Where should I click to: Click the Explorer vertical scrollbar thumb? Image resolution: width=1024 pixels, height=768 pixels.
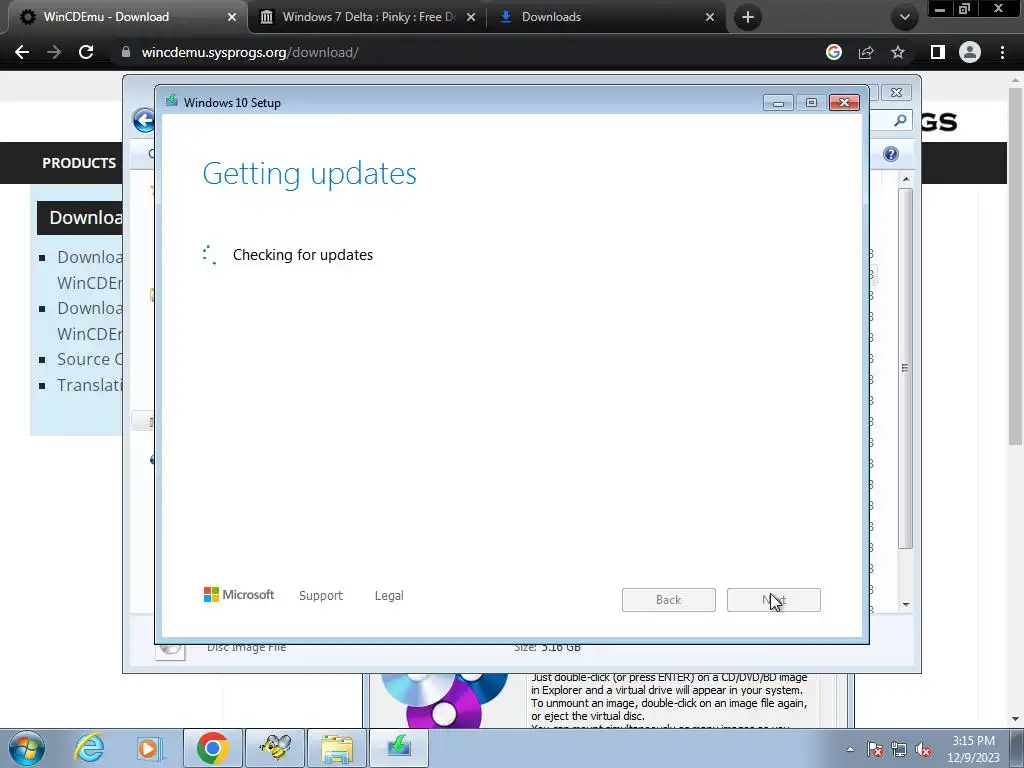pos(905,368)
